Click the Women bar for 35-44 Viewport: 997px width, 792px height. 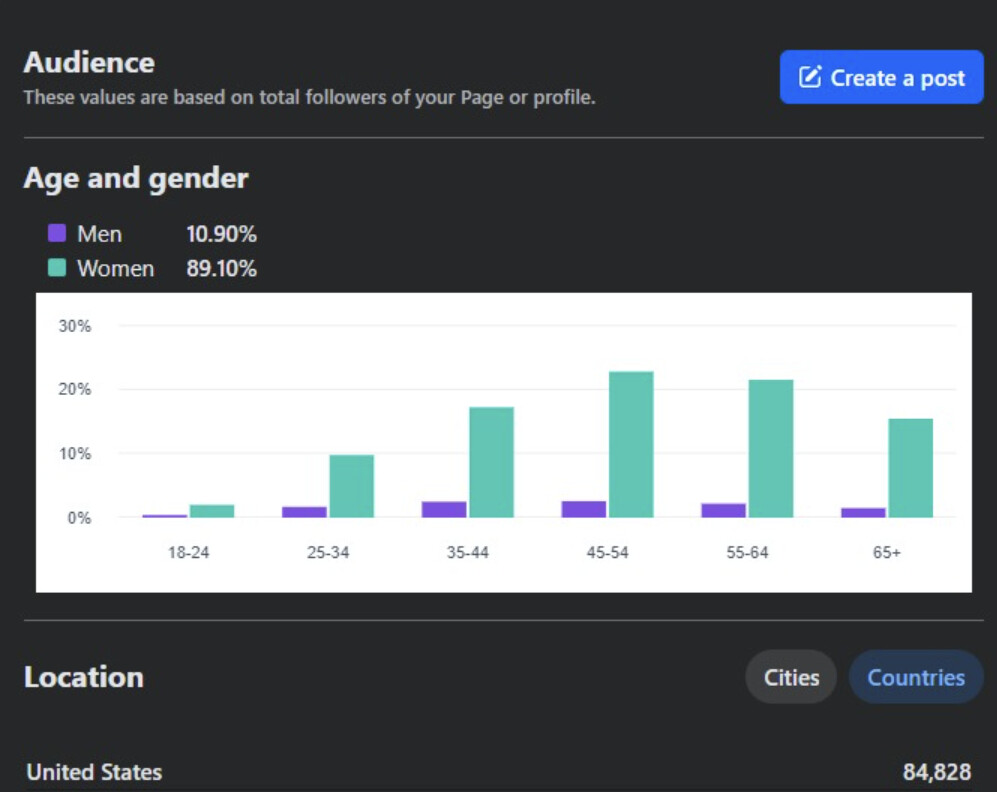[492, 462]
